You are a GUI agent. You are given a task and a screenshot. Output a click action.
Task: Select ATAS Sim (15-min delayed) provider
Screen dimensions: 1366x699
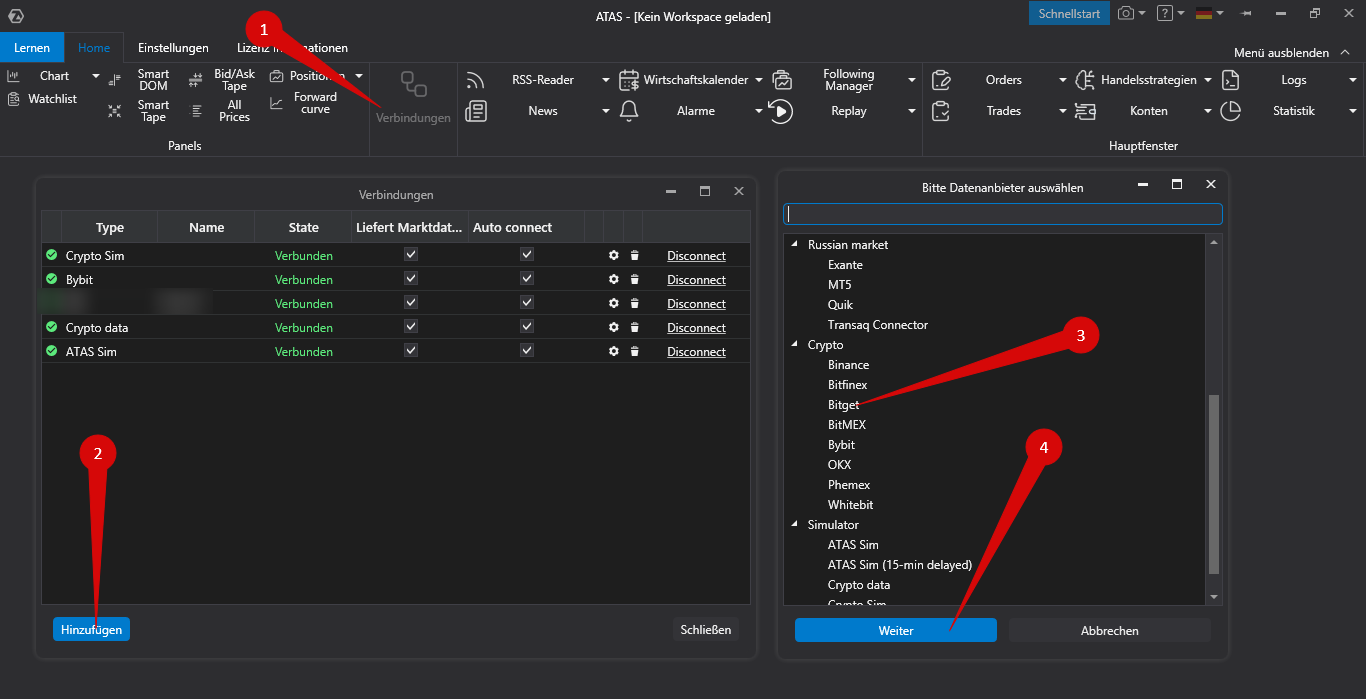(900, 565)
